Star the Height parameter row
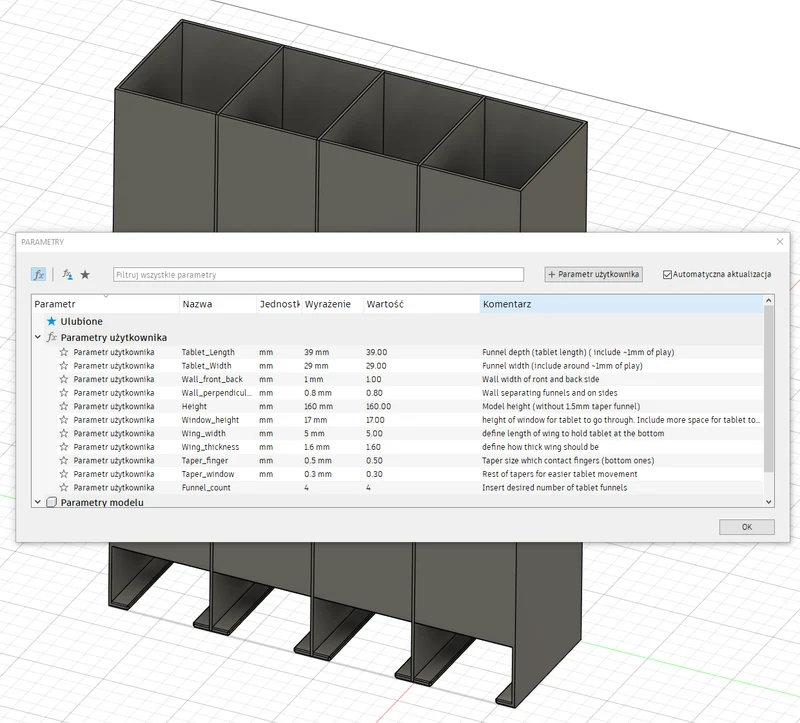 coord(64,406)
